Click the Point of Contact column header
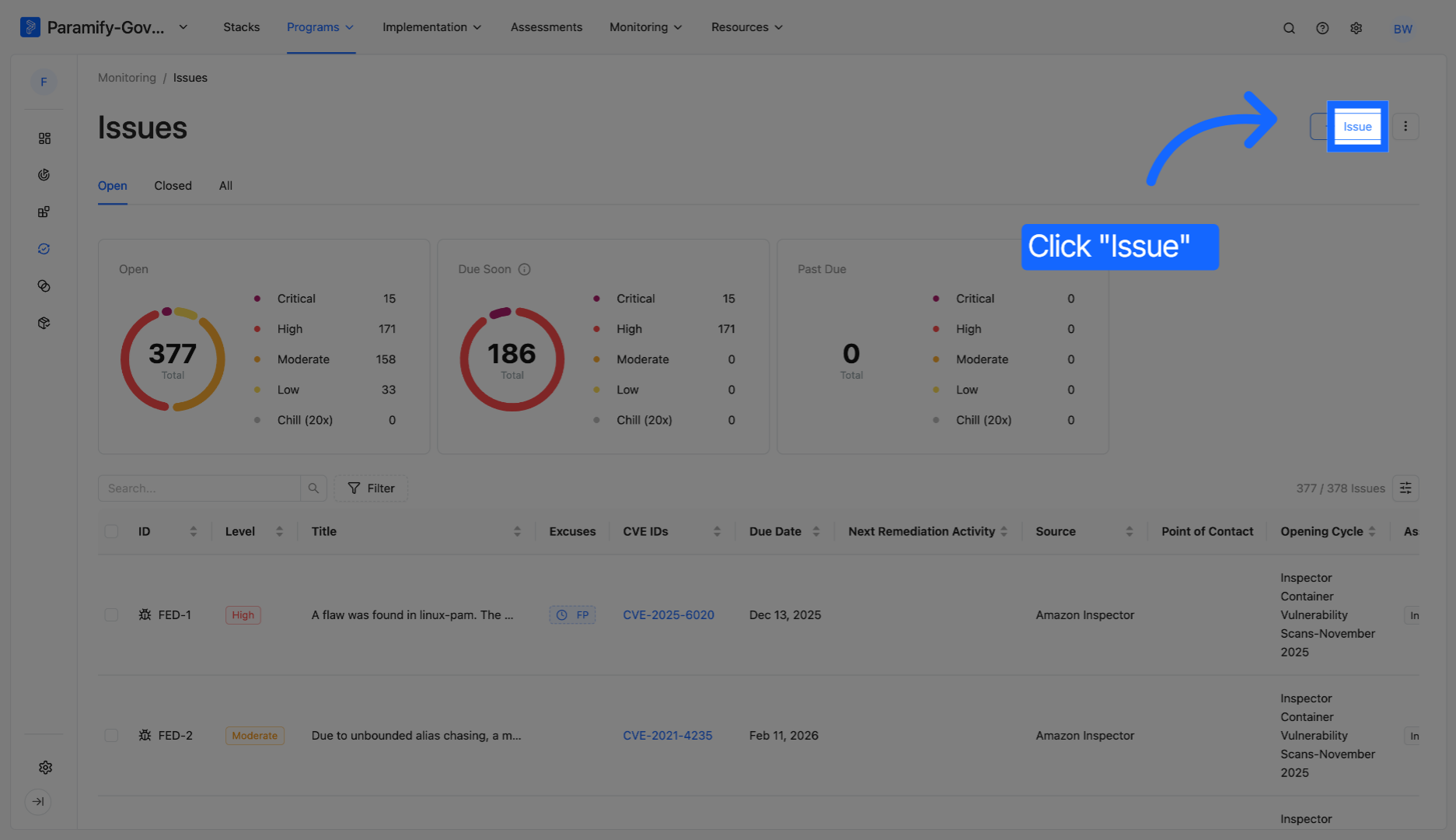The width and height of the screenshot is (1456, 840). [1207, 531]
